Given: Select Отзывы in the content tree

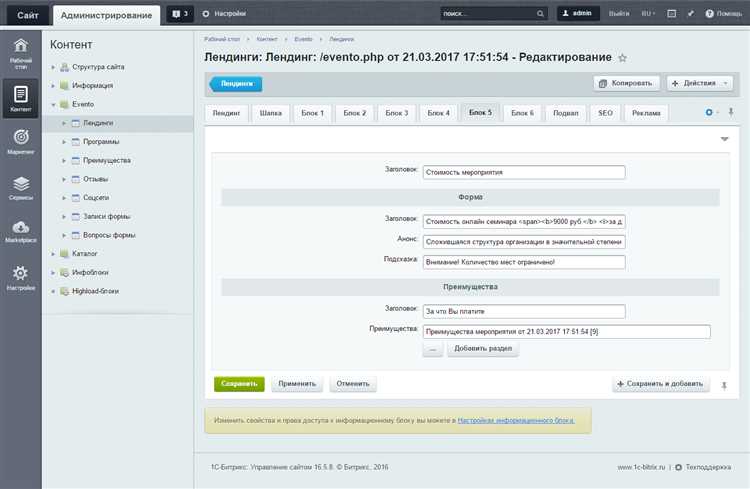Looking at the screenshot, I should pos(96,179).
